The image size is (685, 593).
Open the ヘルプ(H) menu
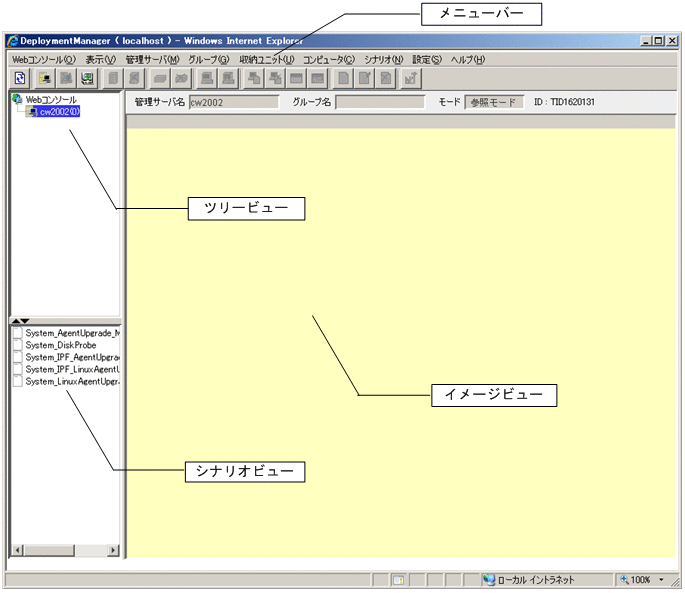click(x=467, y=60)
